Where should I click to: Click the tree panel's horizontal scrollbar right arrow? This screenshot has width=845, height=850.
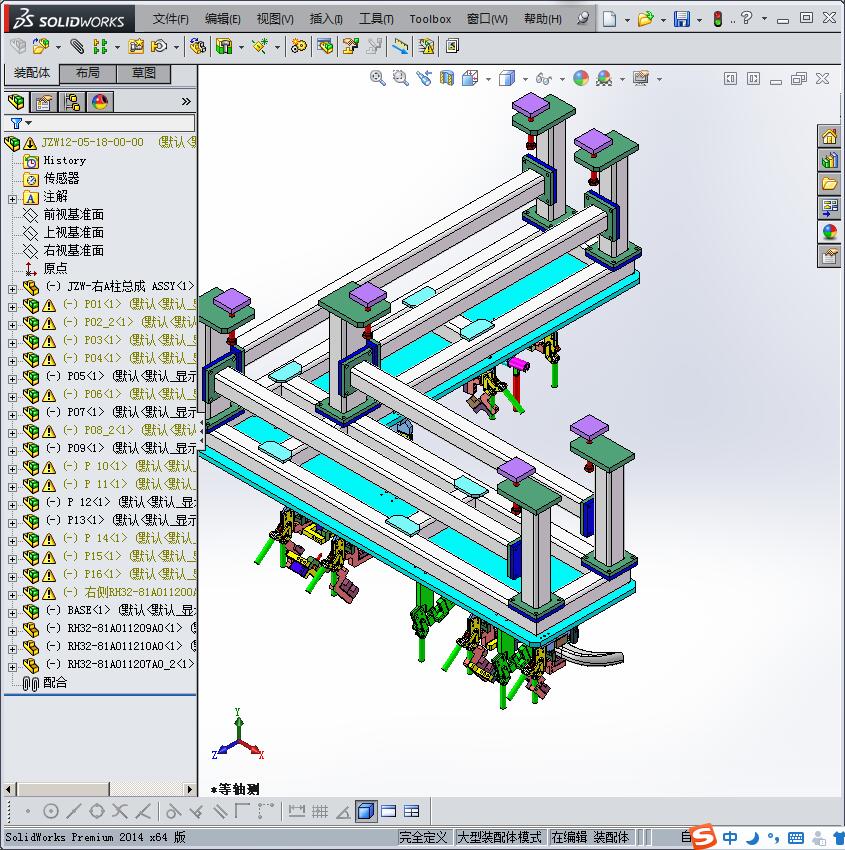[x=190, y=789]
